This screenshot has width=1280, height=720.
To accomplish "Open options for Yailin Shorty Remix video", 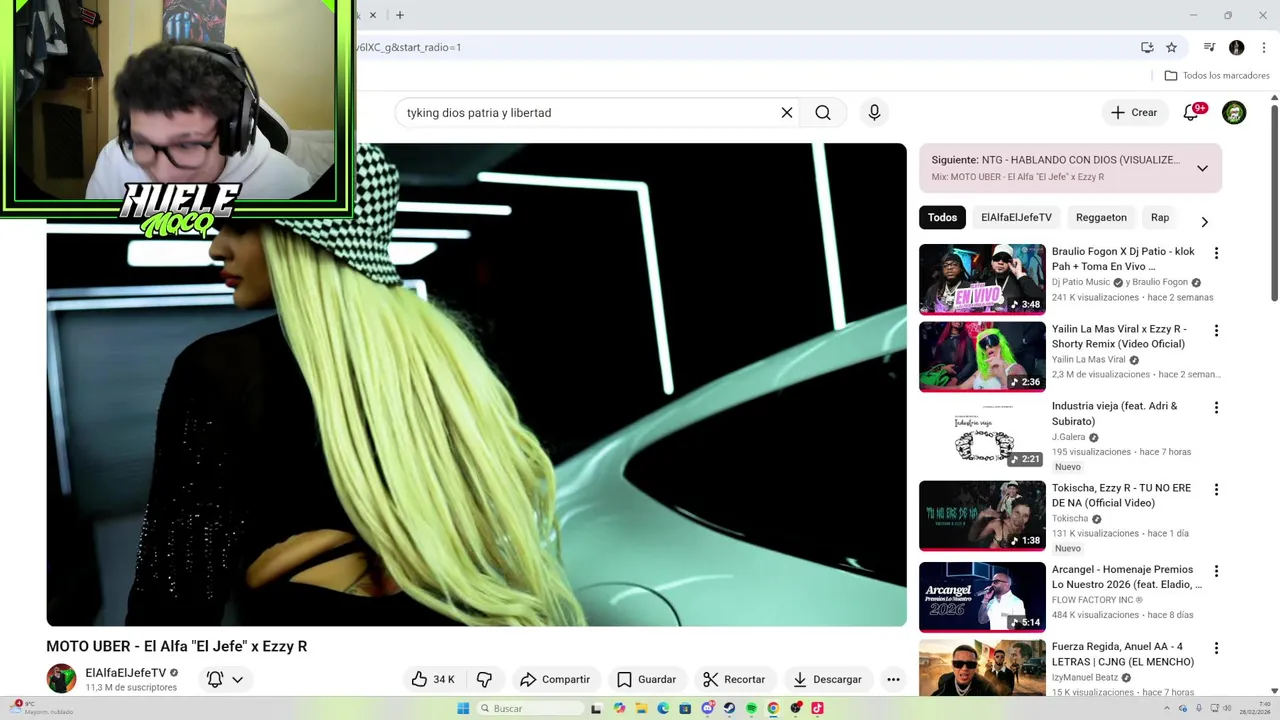I will [x=1216, y=330].
